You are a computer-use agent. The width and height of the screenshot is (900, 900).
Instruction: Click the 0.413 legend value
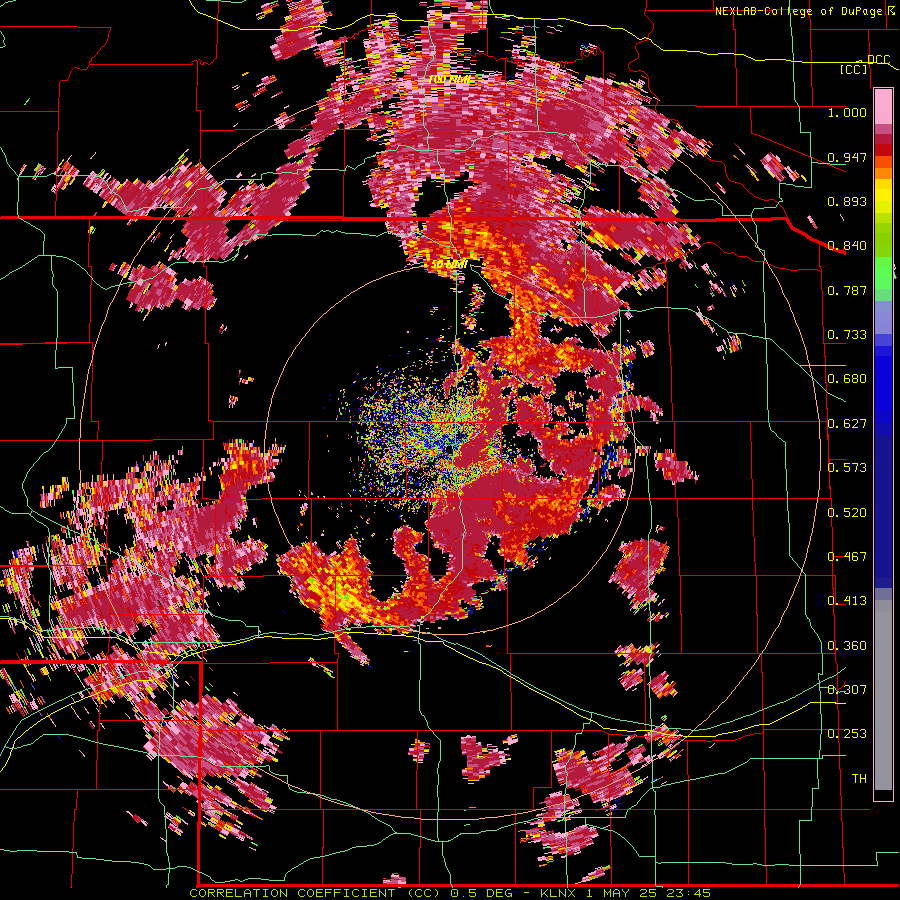coord(847,601)
